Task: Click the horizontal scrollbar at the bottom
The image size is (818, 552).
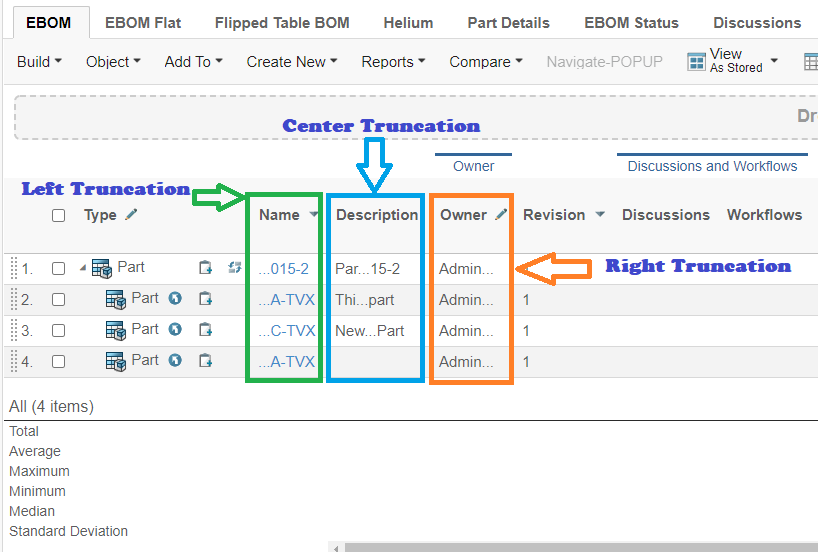Action: (580, 547)
